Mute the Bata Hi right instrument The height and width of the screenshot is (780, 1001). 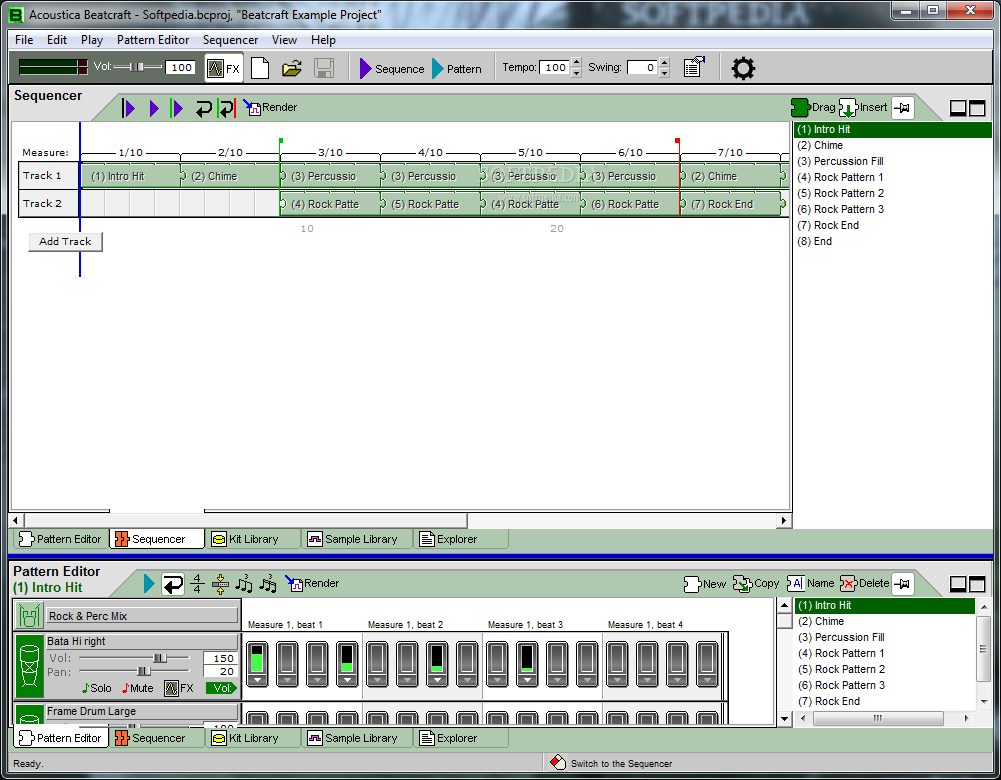tap(137, 688)
